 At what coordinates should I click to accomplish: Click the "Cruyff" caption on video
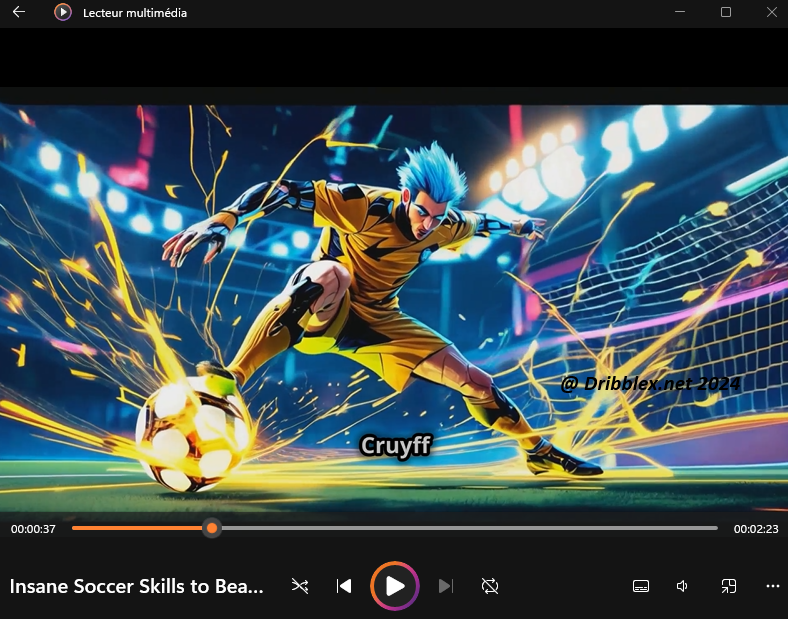[x=395, y=445]
